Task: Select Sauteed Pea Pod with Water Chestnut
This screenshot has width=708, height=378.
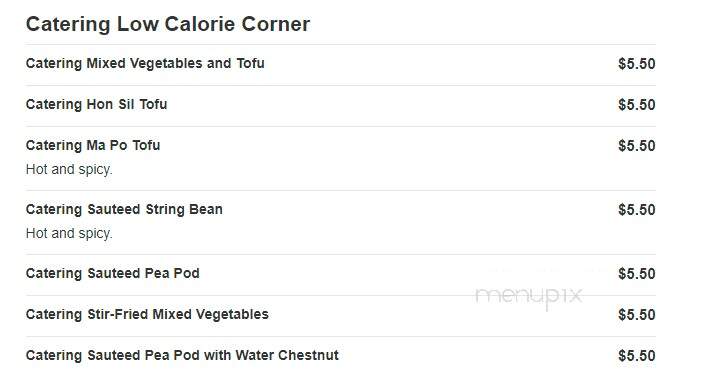Action: tap(182, 355)
